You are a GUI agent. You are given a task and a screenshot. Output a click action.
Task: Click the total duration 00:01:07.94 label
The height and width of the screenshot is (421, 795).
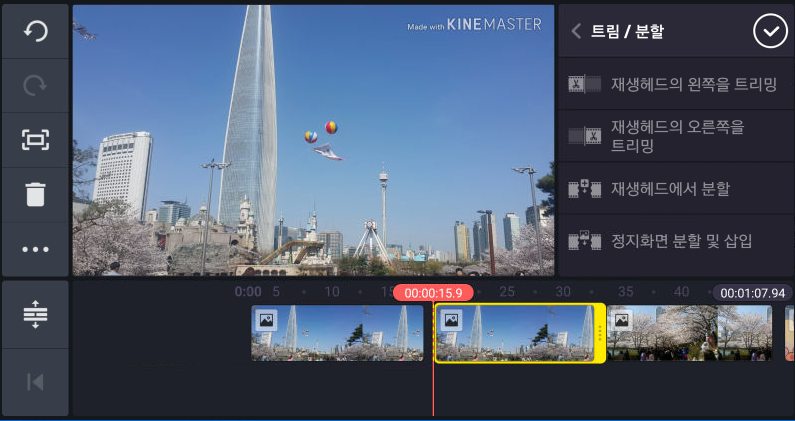752,293
